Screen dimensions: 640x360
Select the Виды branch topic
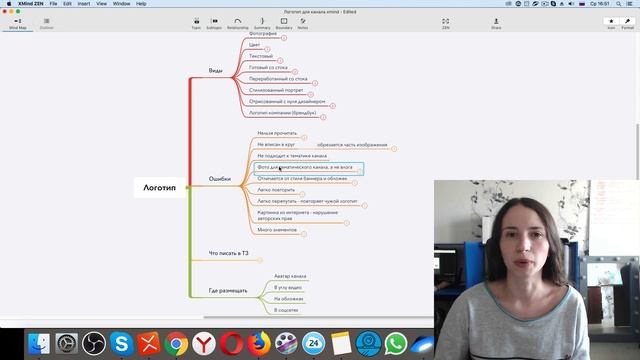(216, 71)
